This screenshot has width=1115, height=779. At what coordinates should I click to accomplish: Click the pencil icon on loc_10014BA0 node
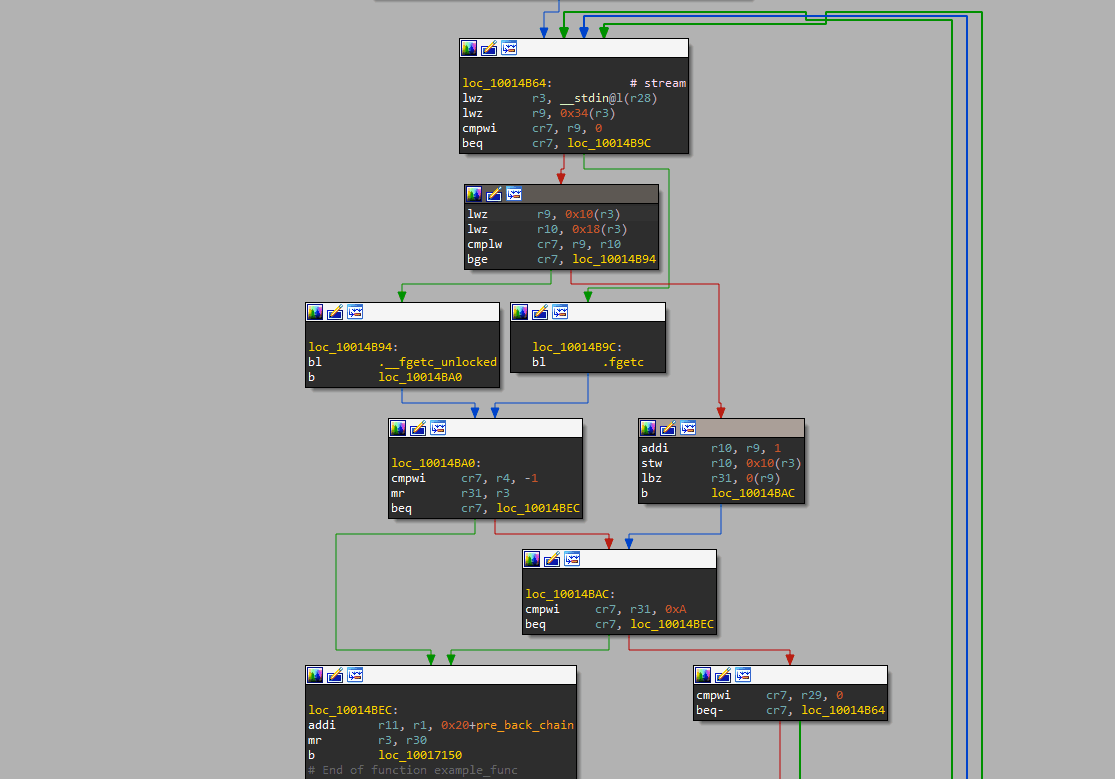(418, 428)
